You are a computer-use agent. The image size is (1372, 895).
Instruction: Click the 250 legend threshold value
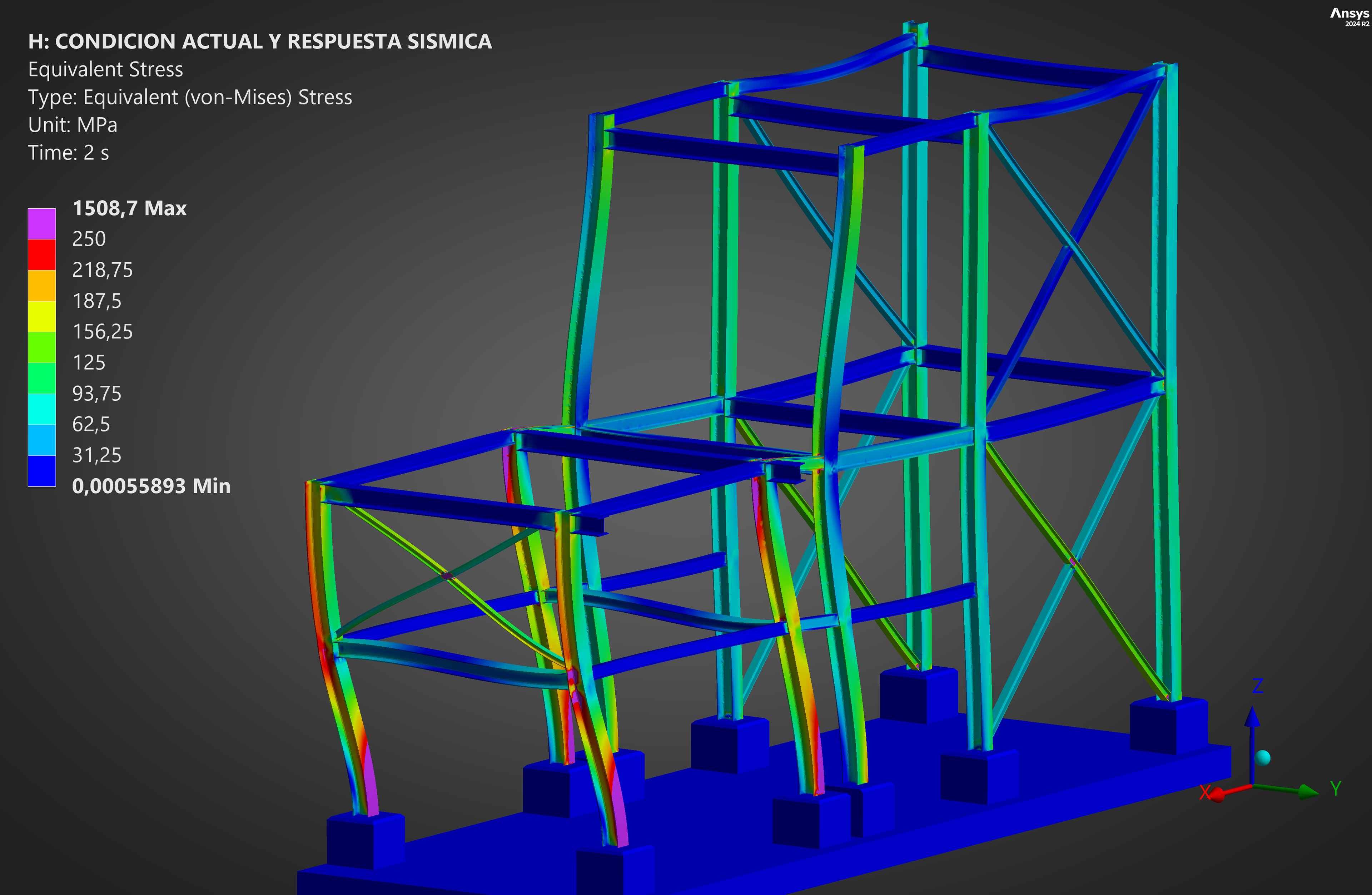pyautogui.click(x=89, y=239)
